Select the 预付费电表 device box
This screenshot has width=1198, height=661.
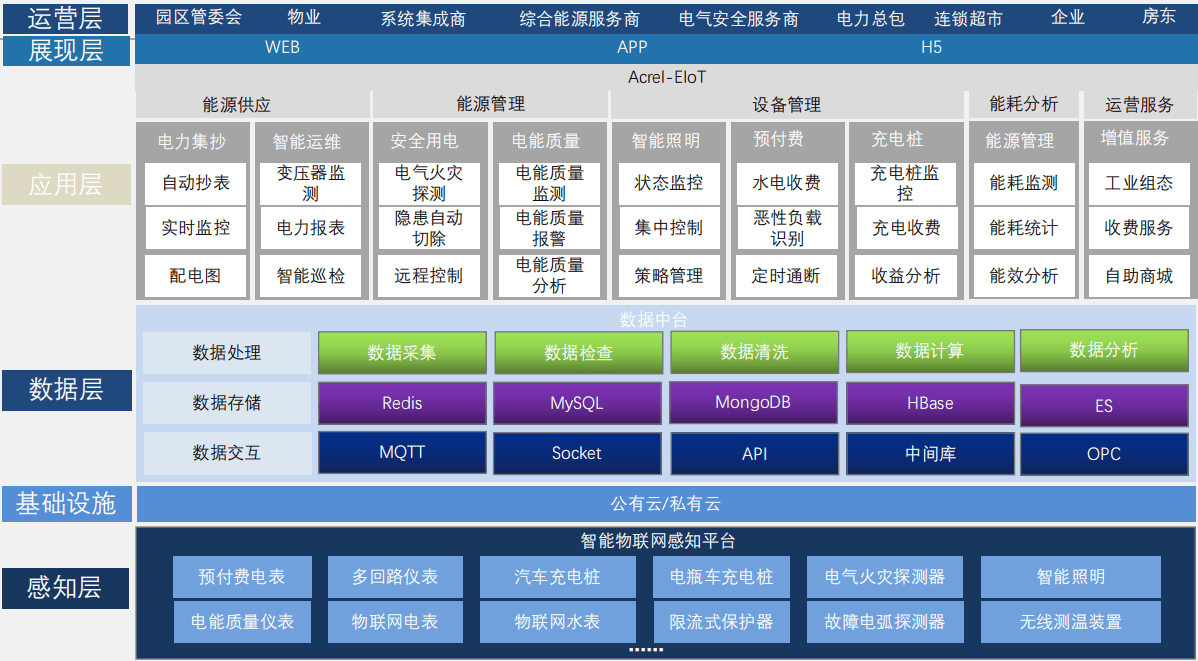242,577
